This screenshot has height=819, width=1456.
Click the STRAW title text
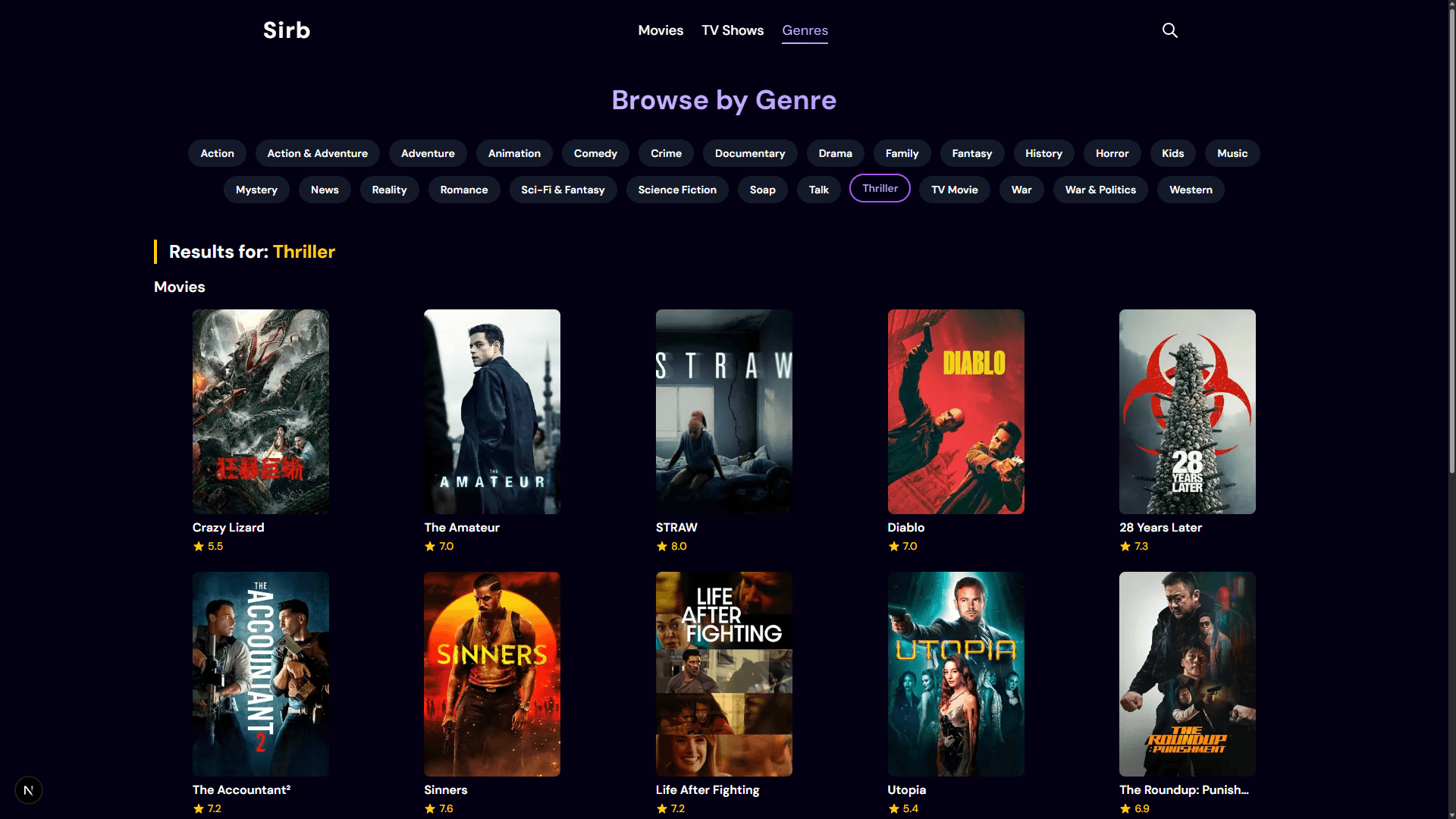(676, 528)
